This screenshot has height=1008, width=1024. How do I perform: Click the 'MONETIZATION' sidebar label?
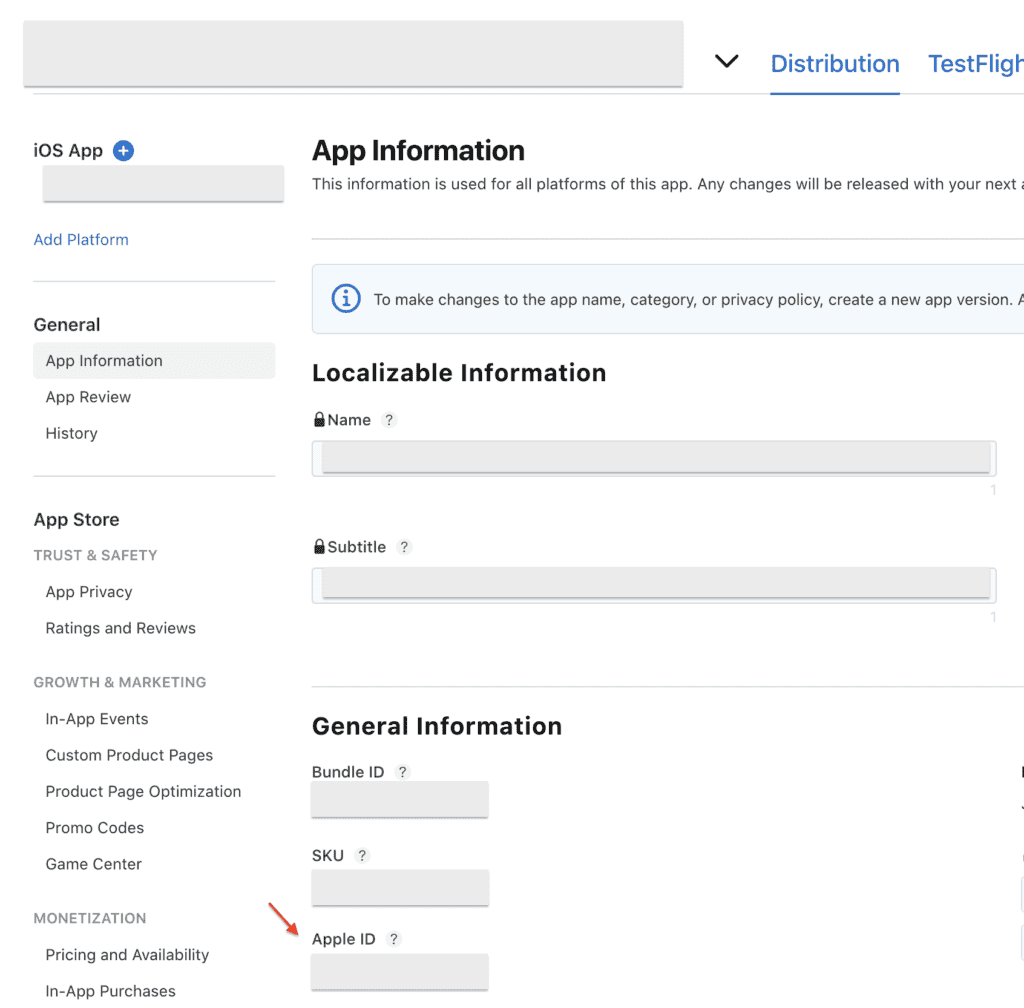(x=89, y=918)
